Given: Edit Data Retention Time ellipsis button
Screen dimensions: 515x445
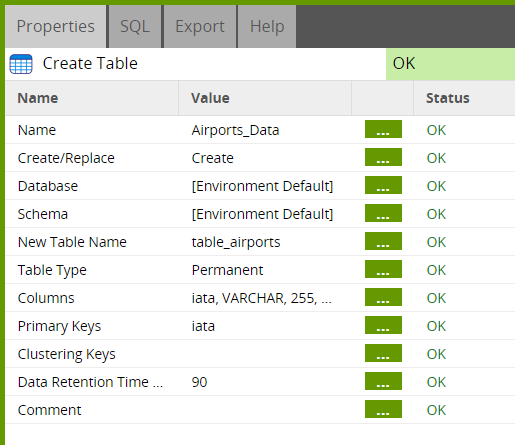Looking at the screenshot, I should pyautogui.click(x=383, y=381).
